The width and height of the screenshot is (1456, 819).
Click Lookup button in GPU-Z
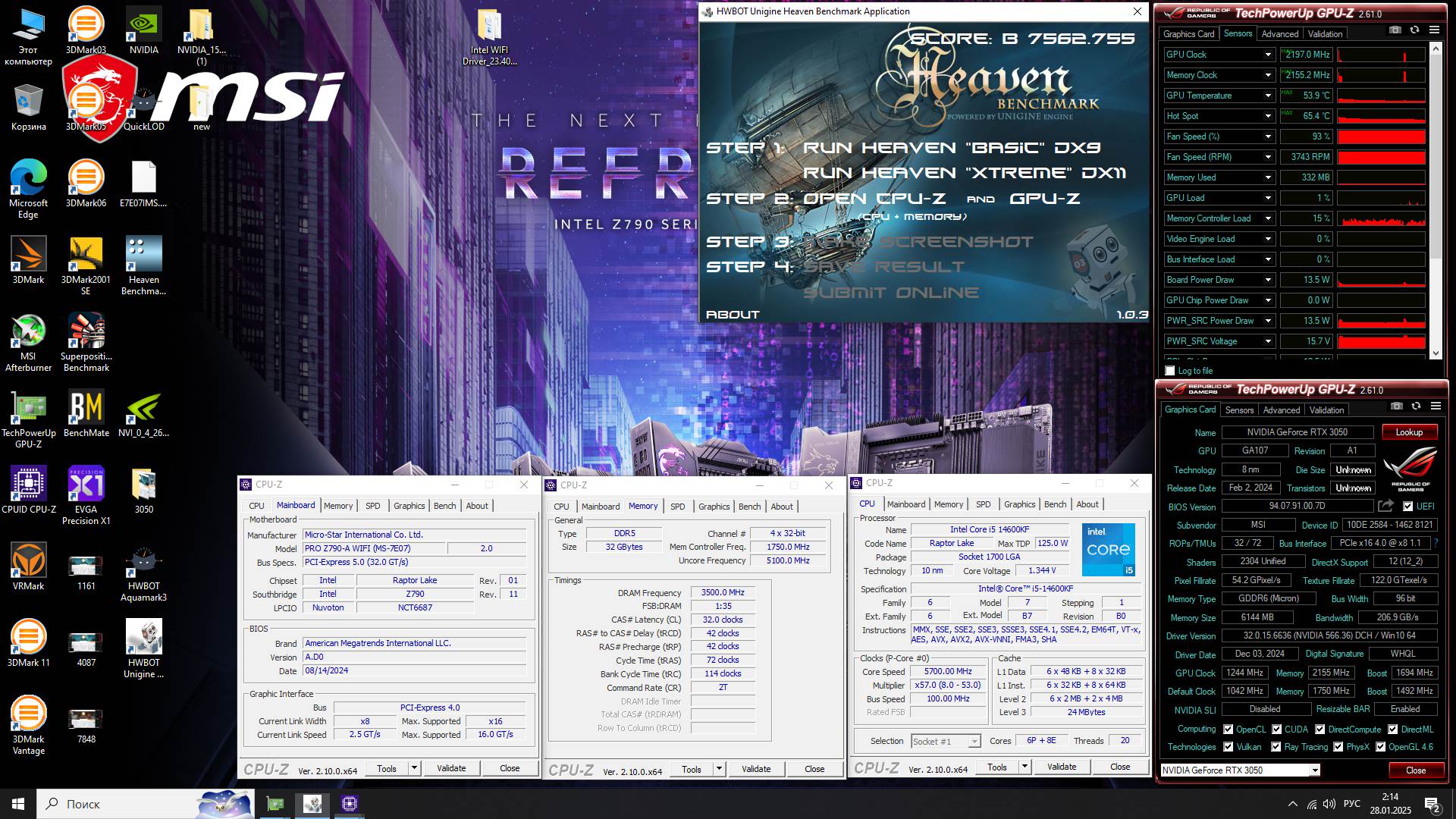[x=1409, y=432]
